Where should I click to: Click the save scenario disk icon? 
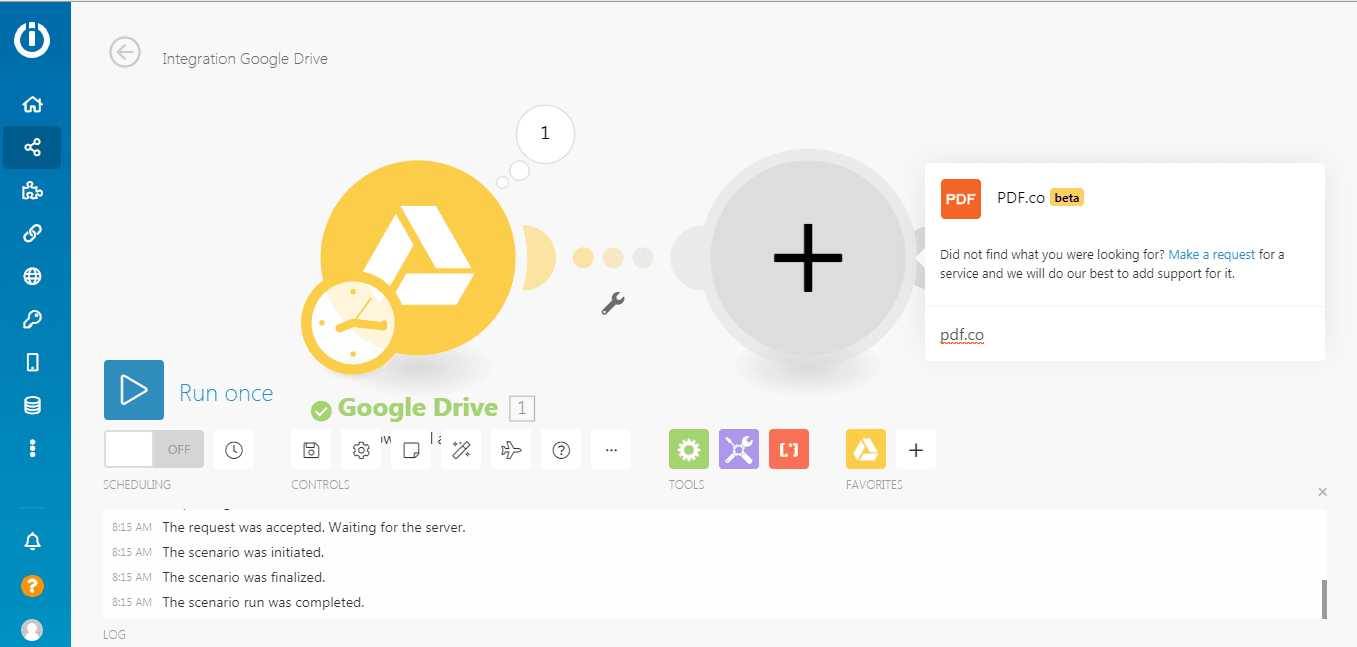311,450
